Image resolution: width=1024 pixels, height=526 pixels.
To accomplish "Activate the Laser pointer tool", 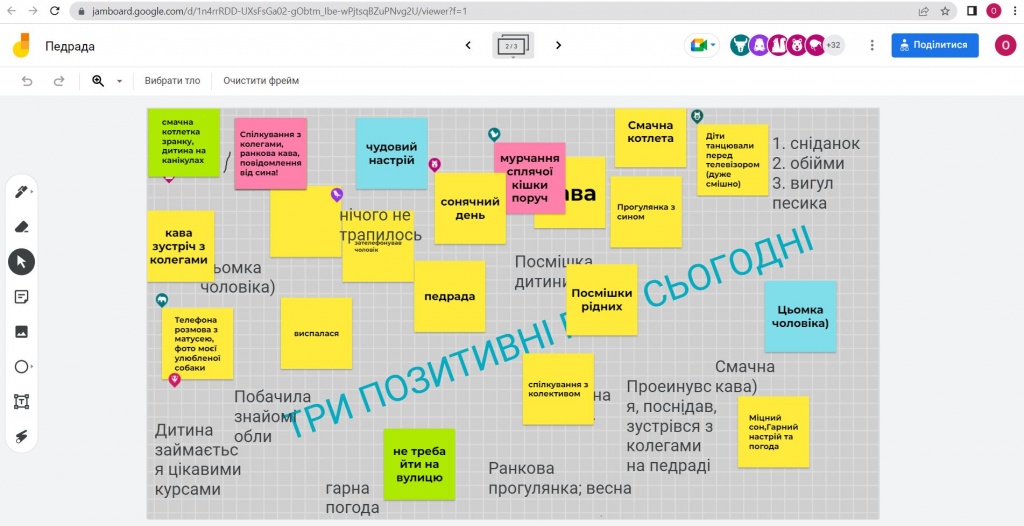I will tap(21, 437).
